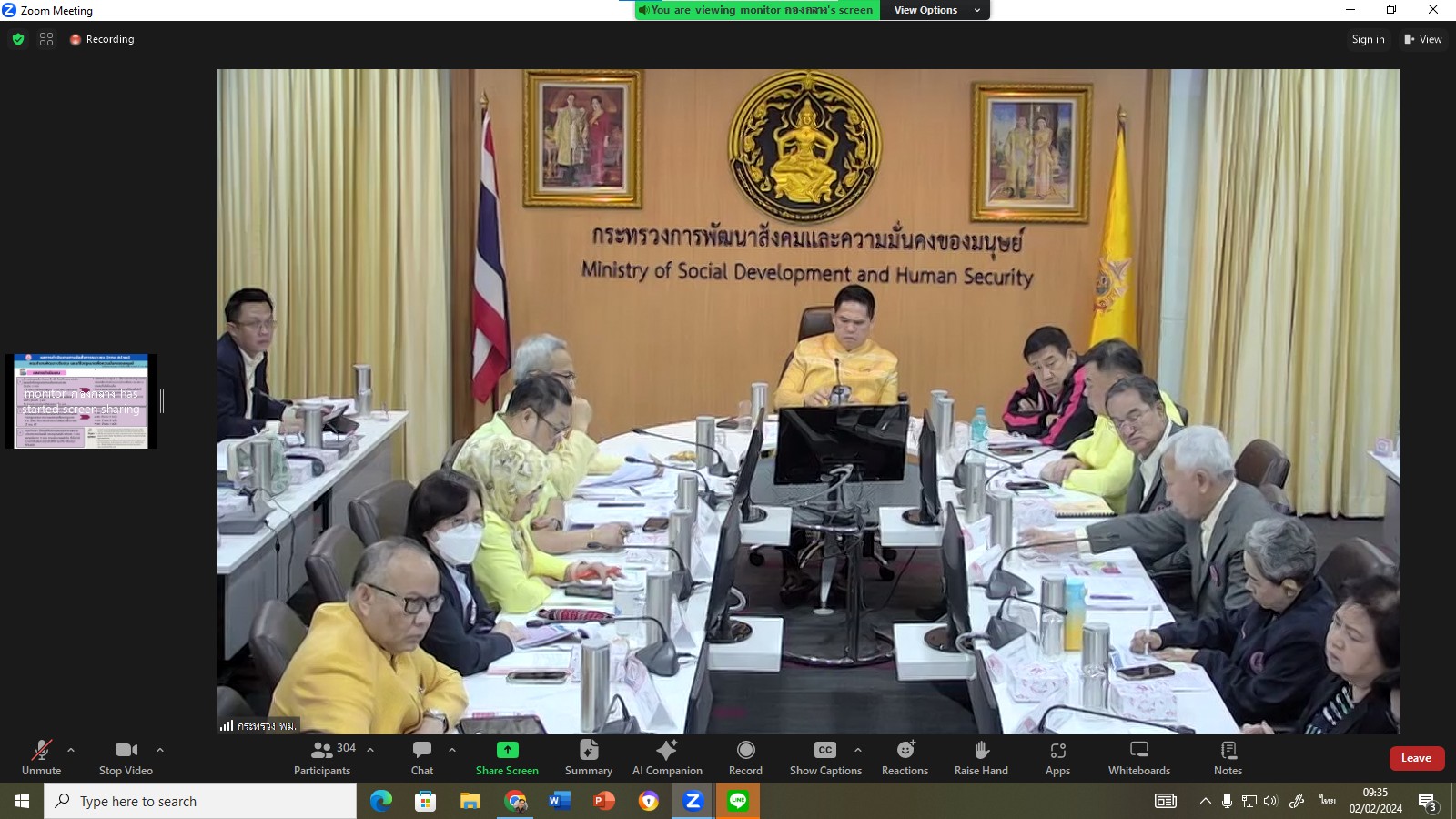Open the Participants panel
1456x819 pixels.
click(322, 758)
